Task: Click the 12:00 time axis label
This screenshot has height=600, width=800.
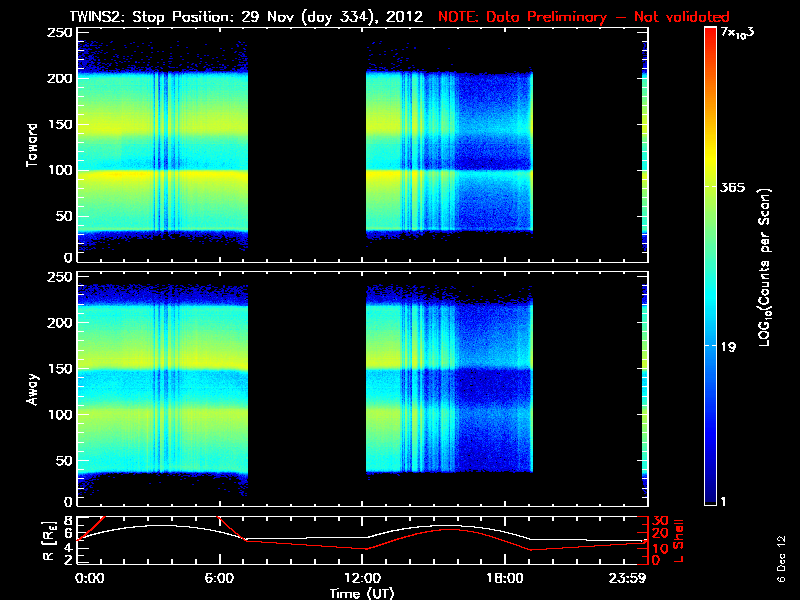Action: pos(362,578)
